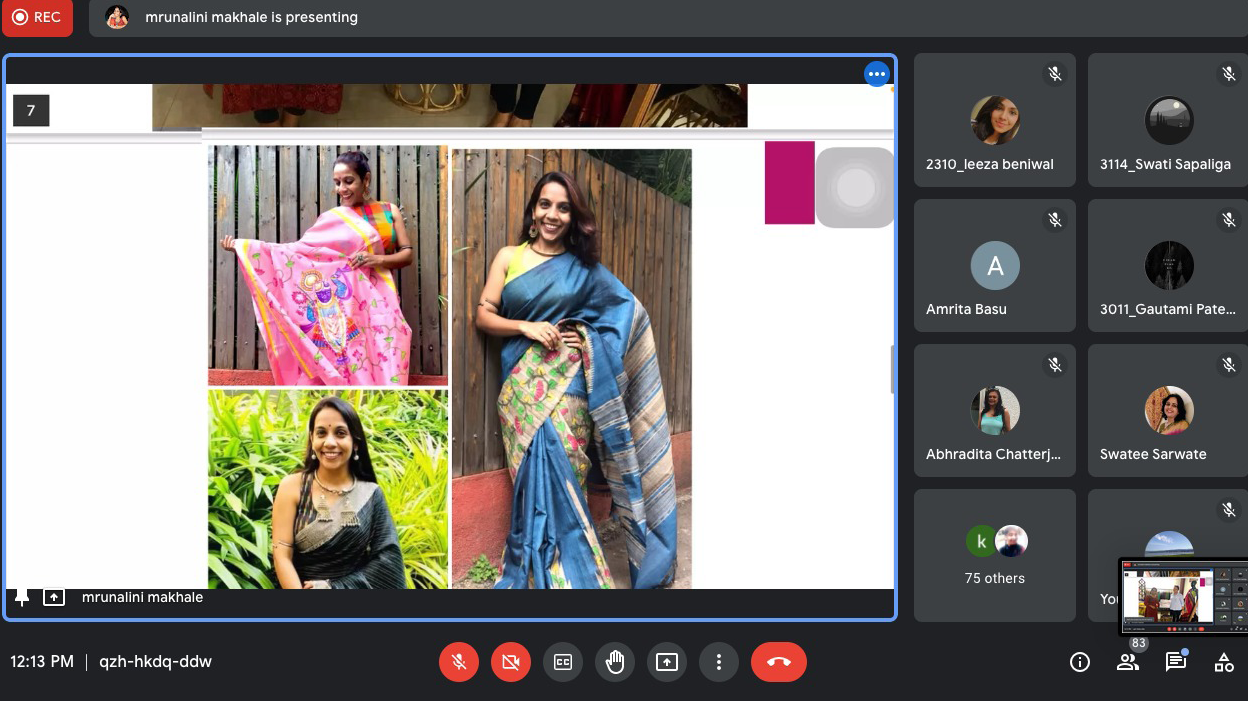Open the Activities shapes icon
The height and width of the screenshot is (701, 1248).
[1223, 662]
